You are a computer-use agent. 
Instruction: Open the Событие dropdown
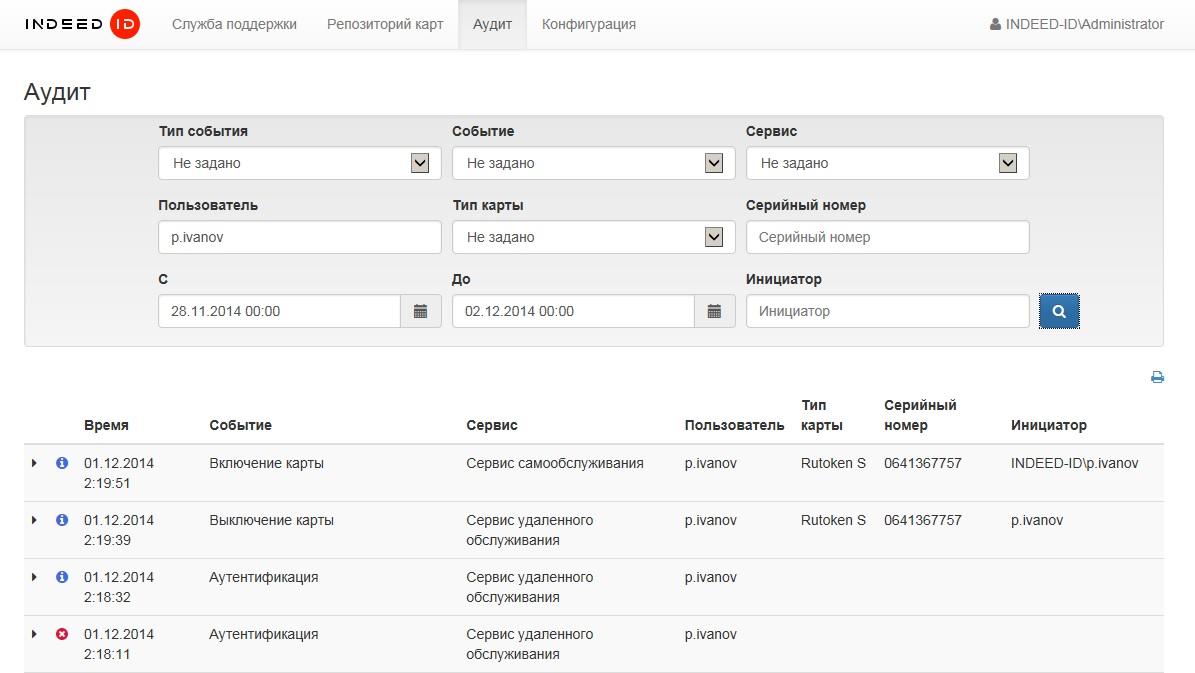point(593,163)
